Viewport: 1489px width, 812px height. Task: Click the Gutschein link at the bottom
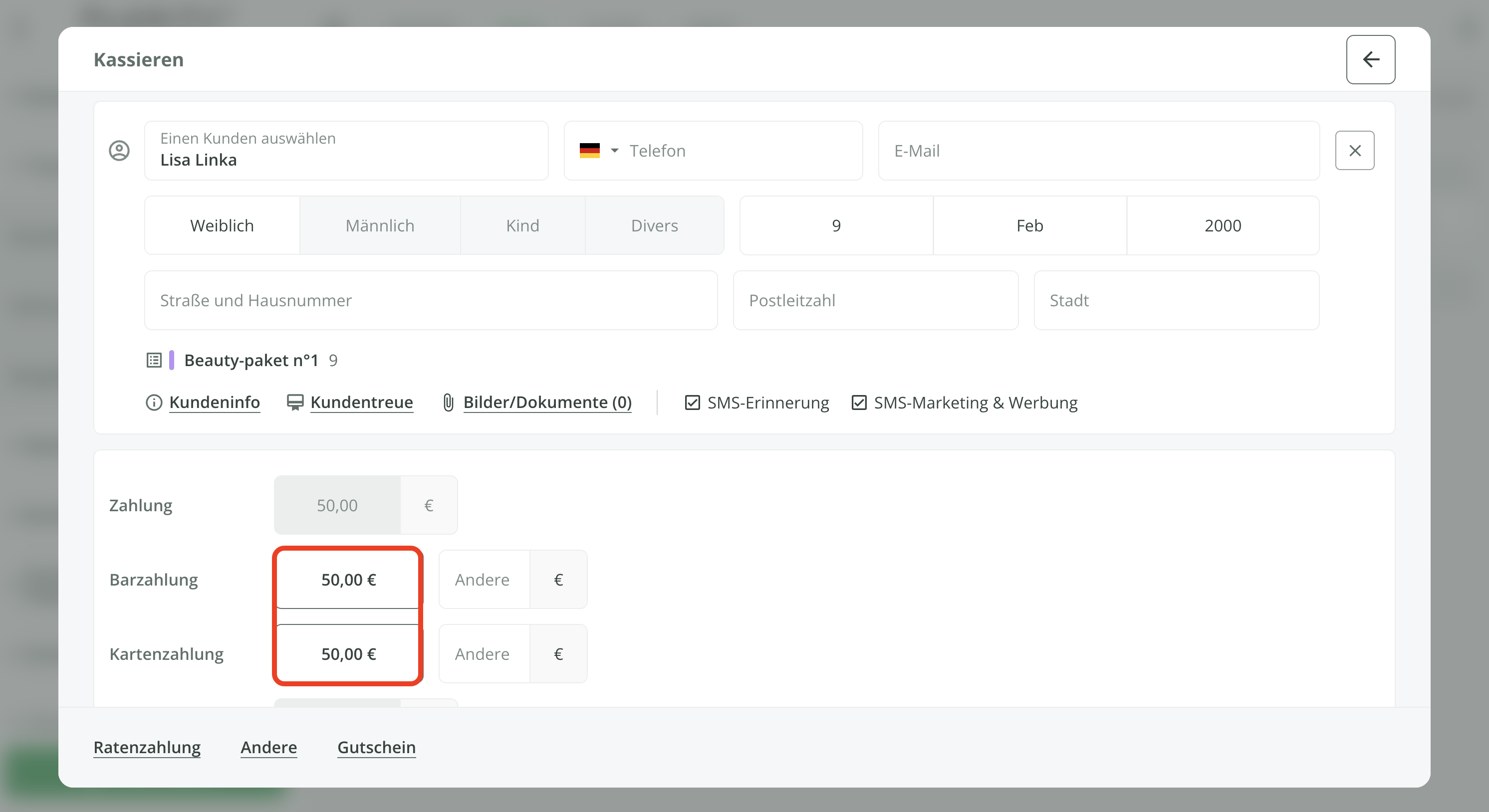pos(376,747)
